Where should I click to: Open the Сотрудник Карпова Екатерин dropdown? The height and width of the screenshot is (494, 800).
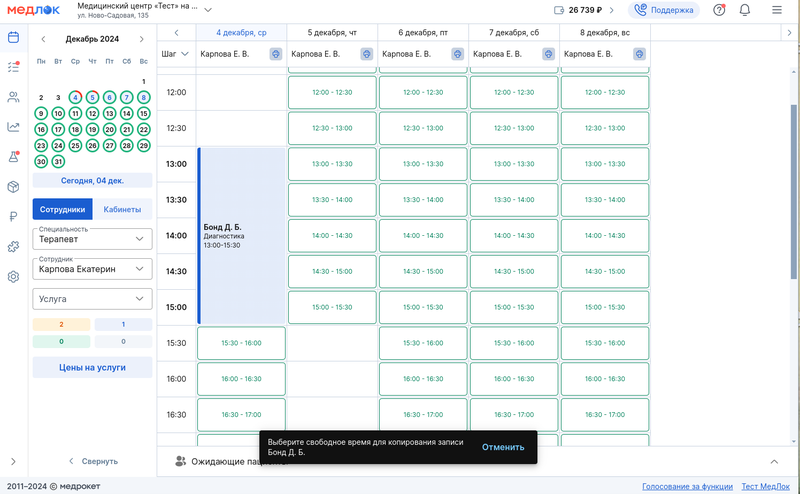(x=92, y=269)
